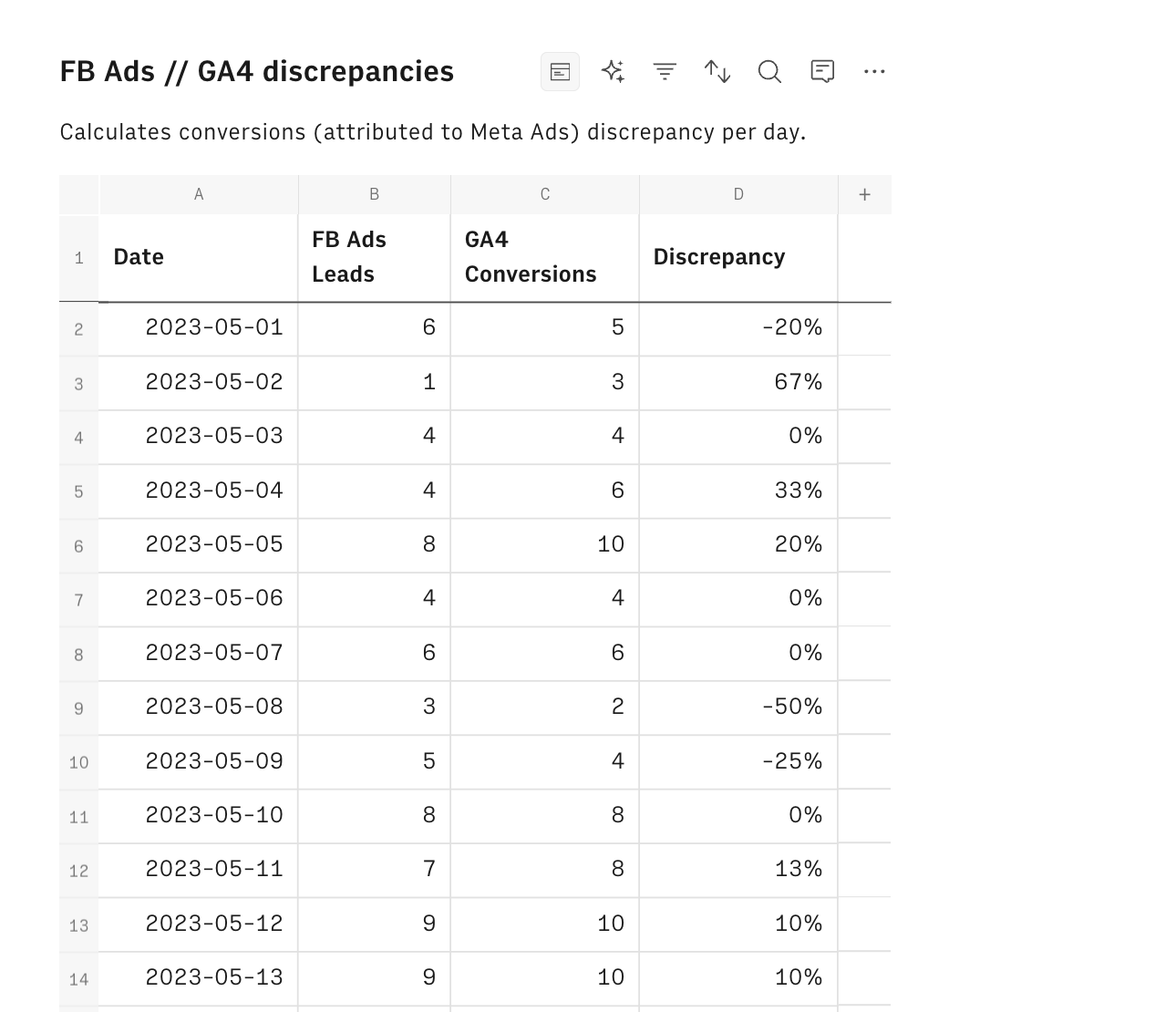The width and height of the screenshot is (1176, 1012).
Task: Select the 2023-05-12 date cell
Action: (x=199, y=924)
